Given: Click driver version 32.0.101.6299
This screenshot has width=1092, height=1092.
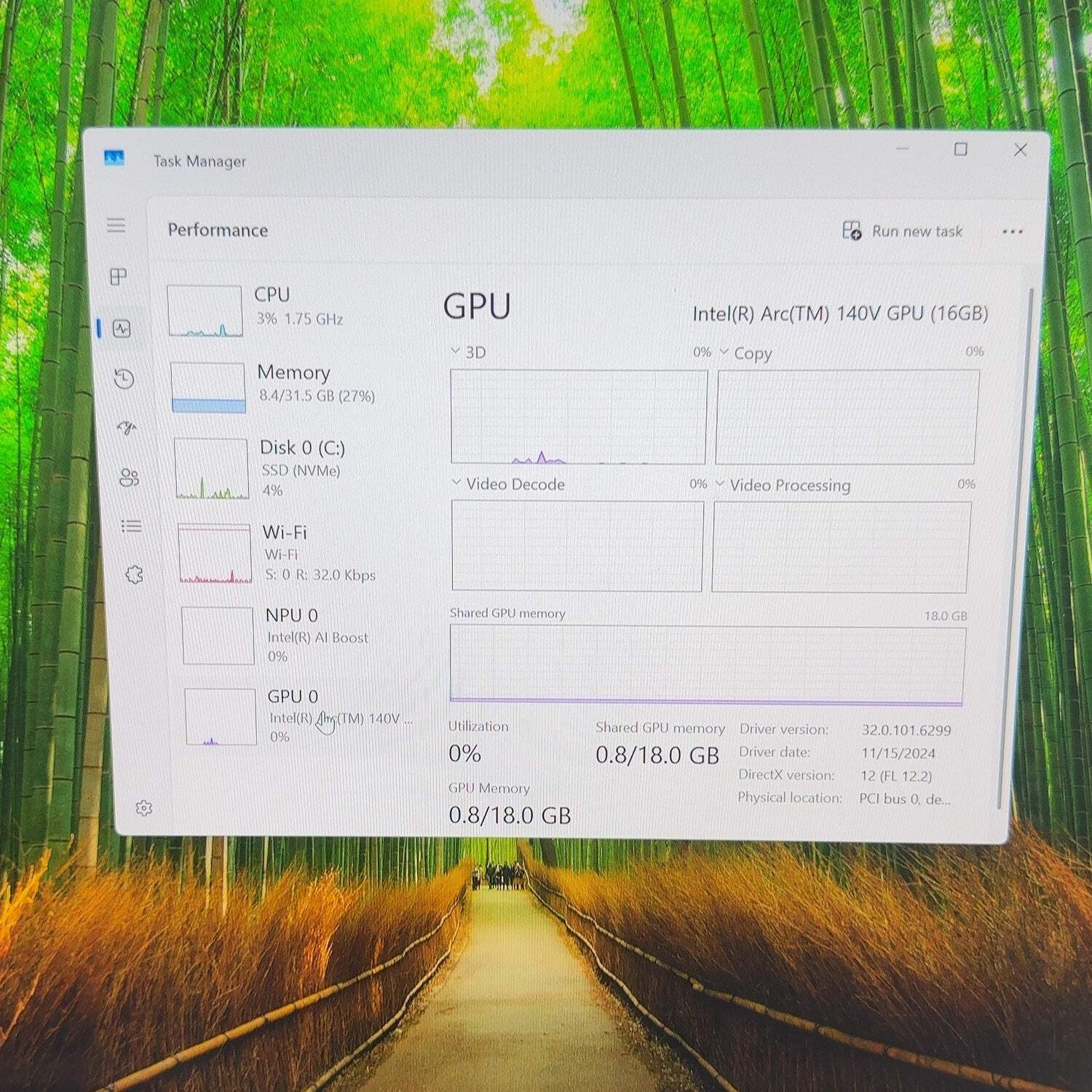Looking at the screenshot, I should (906, 730).
